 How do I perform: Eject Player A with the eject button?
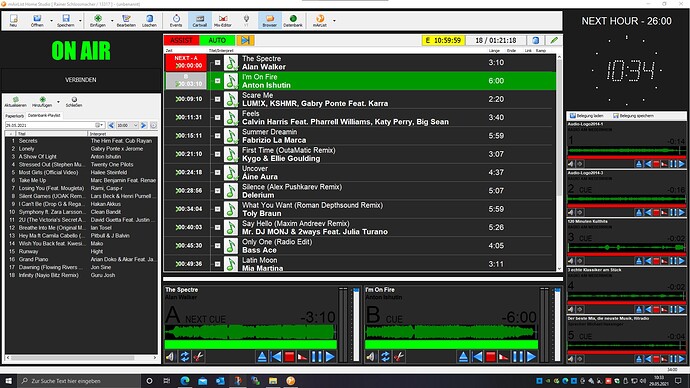pyautogui.click(x=262, y=357)
